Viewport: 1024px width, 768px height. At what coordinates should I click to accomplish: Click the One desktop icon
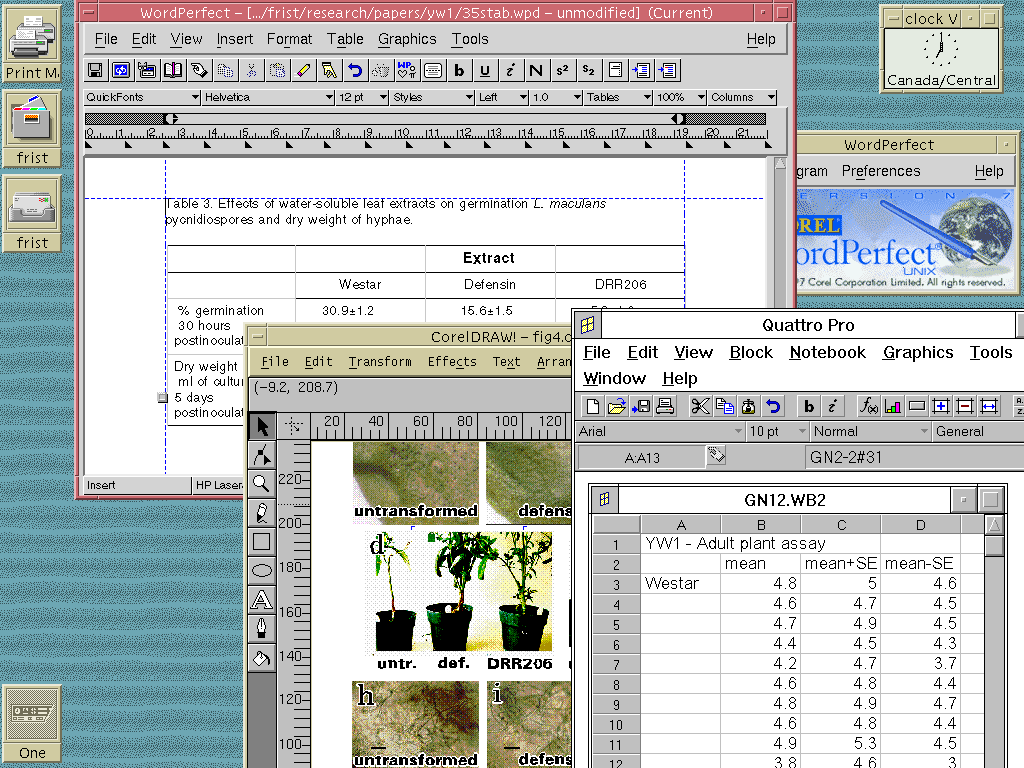click(32, 724)
